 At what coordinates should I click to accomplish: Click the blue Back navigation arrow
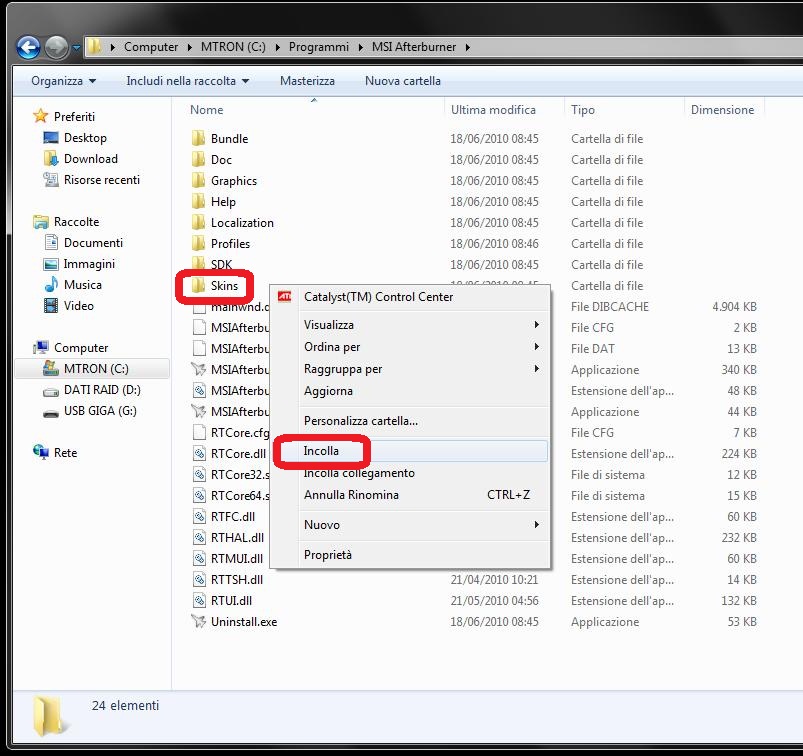point(28,48)
